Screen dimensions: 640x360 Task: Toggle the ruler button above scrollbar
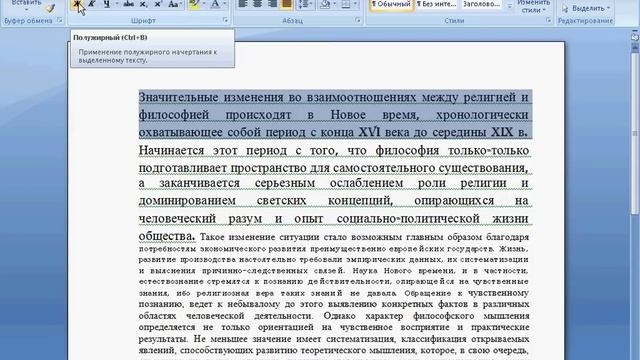click(635, 36)
